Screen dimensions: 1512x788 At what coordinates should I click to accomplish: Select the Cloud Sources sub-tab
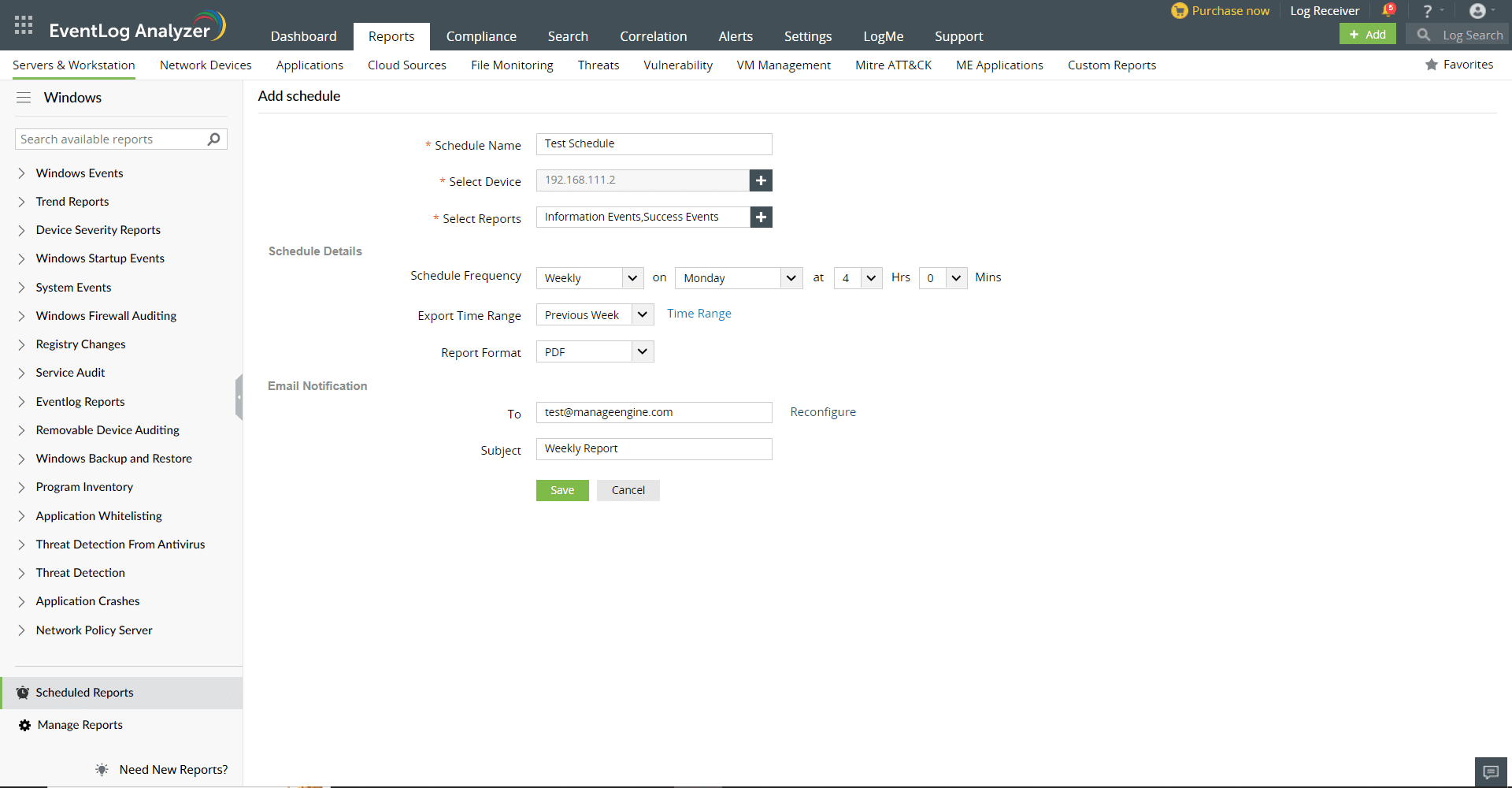(x=407, y=65)
